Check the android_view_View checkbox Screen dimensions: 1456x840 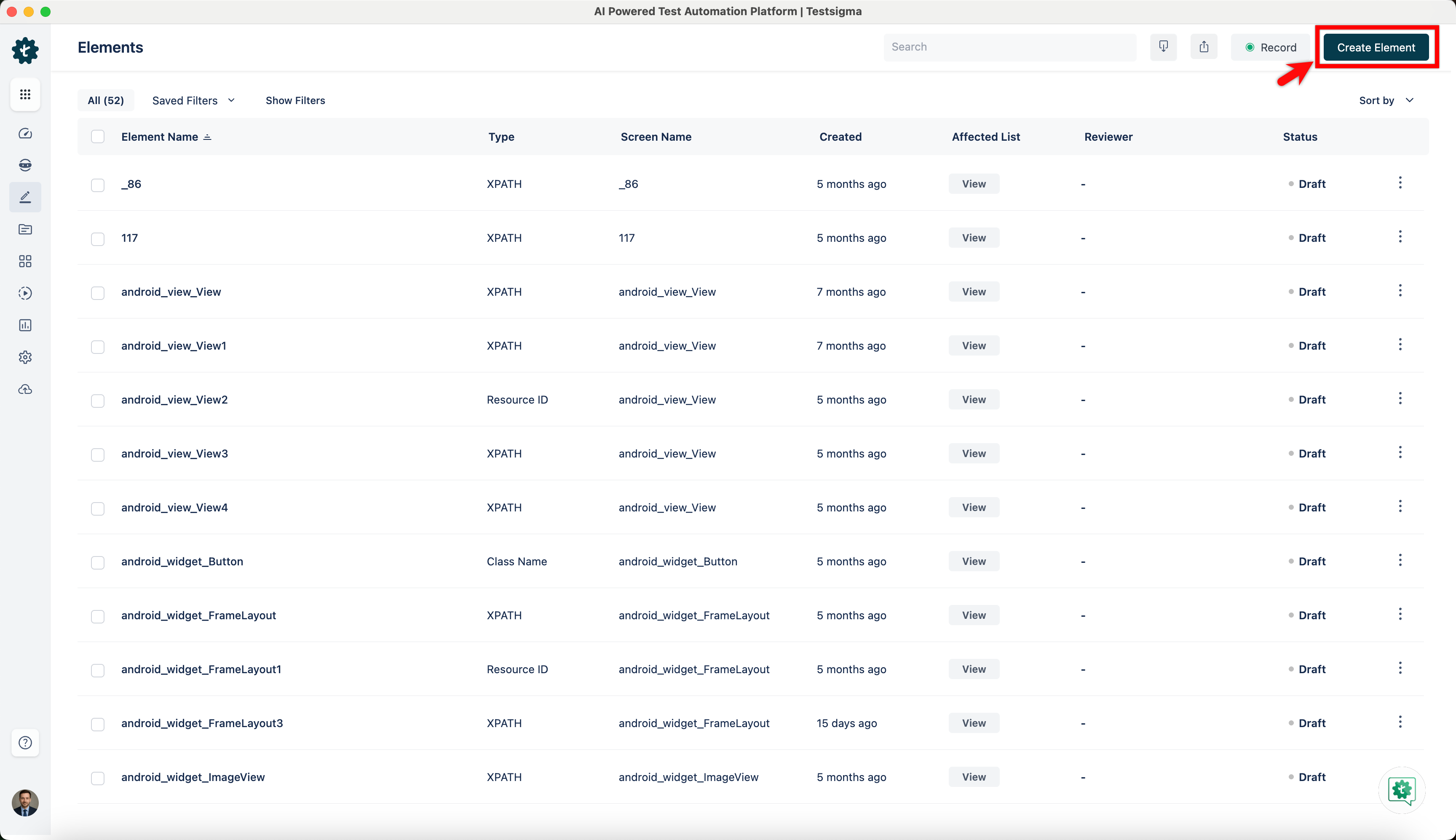pos(97,292)
